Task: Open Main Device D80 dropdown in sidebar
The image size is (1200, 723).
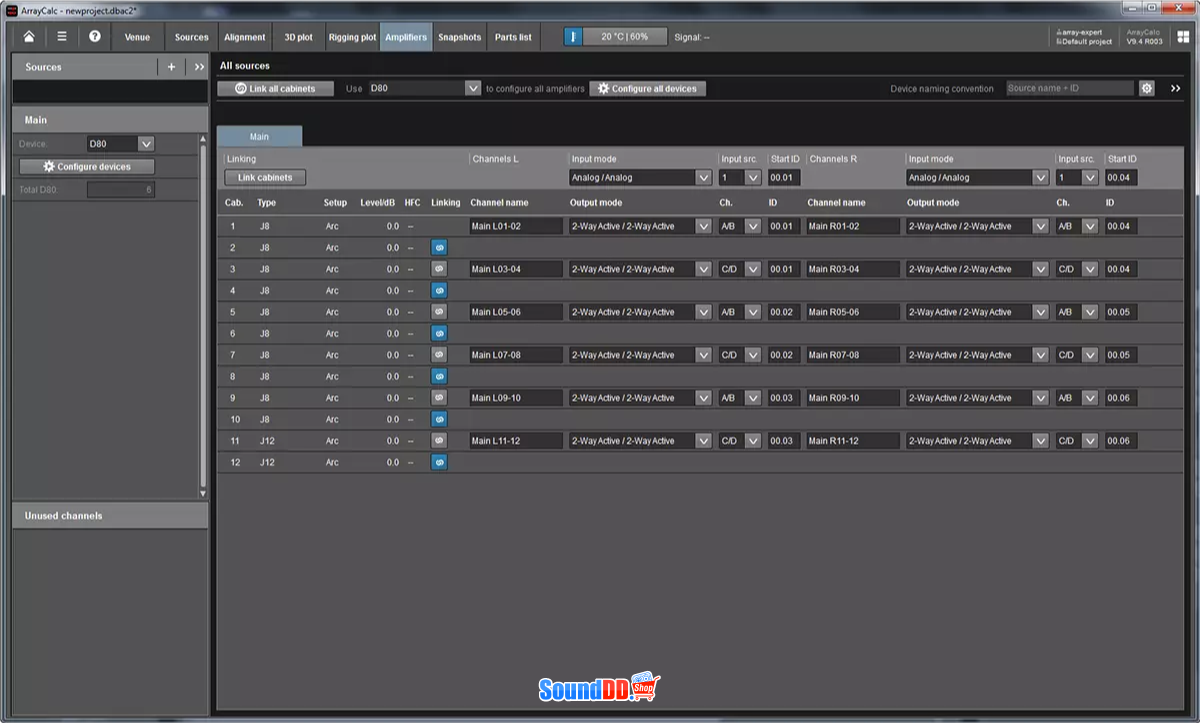Action: tap(120, 144)
